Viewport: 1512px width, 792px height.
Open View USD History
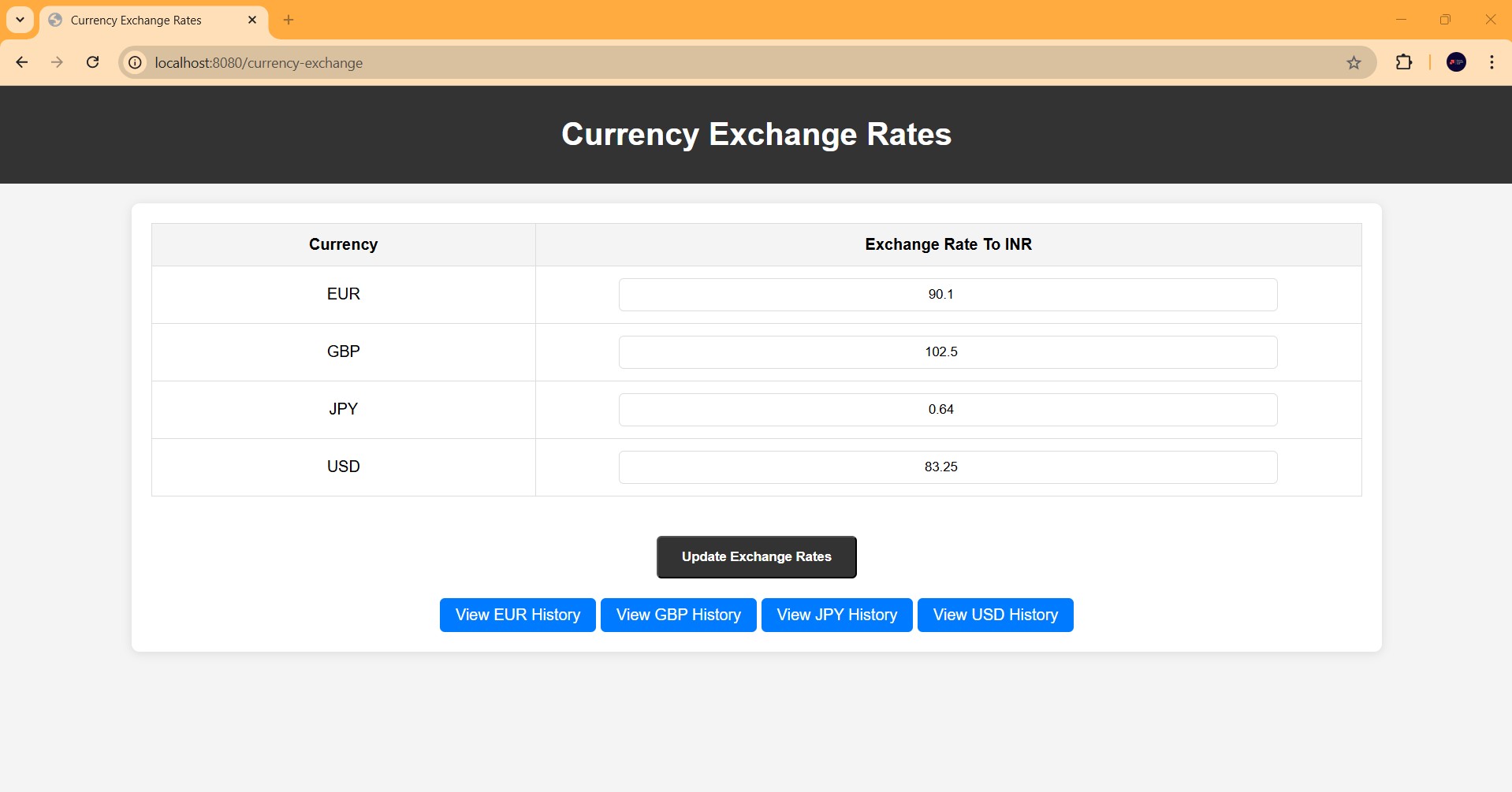pyautogui.click(x=996, y=615)
